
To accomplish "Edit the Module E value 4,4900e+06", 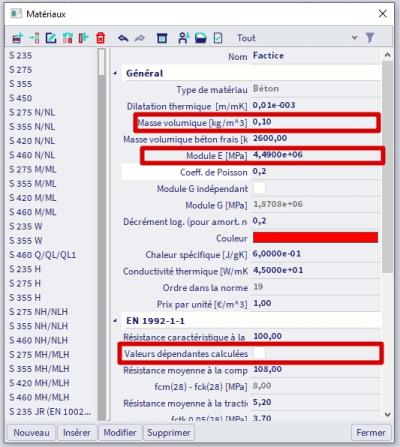I will 315,155.
